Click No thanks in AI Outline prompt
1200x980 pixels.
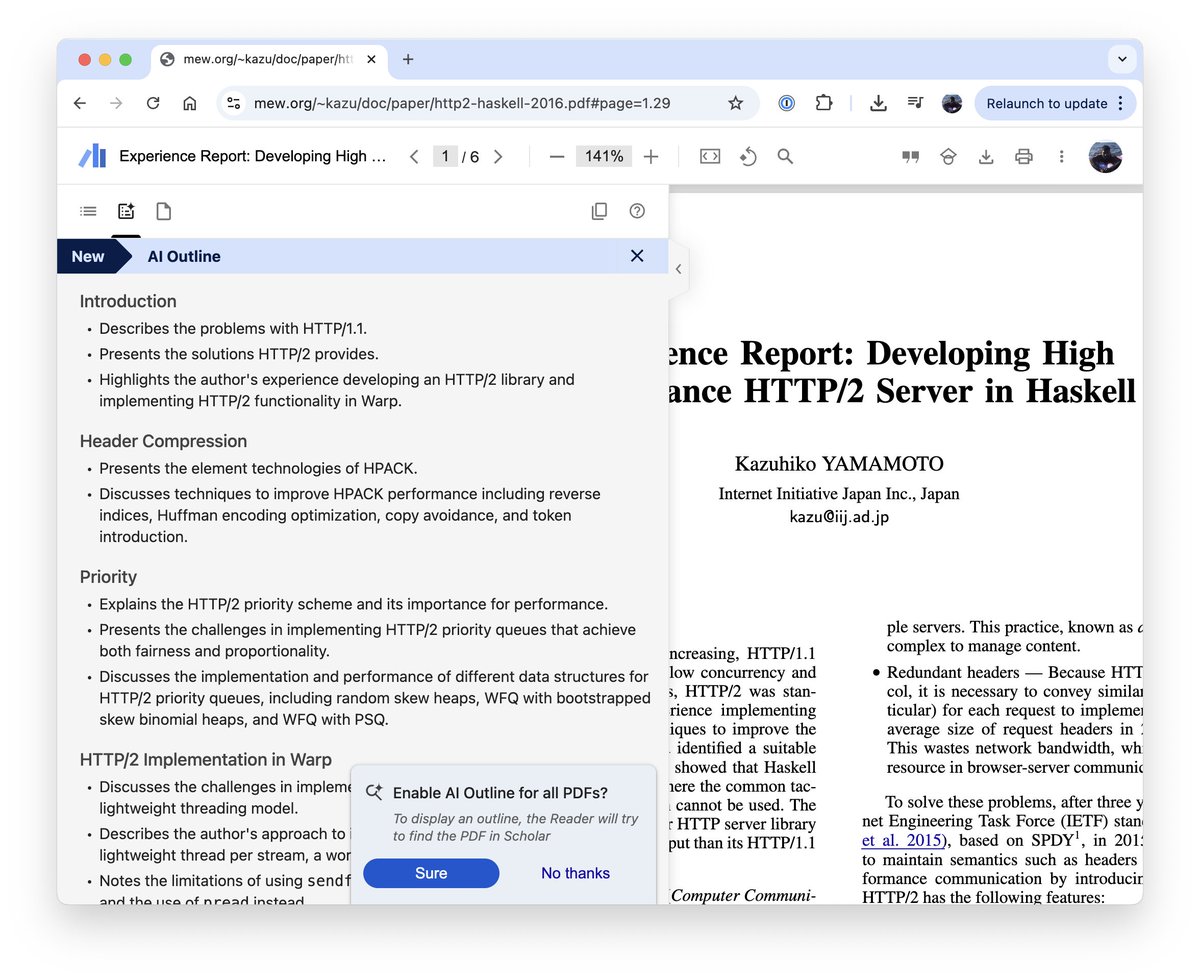point(575,873)
